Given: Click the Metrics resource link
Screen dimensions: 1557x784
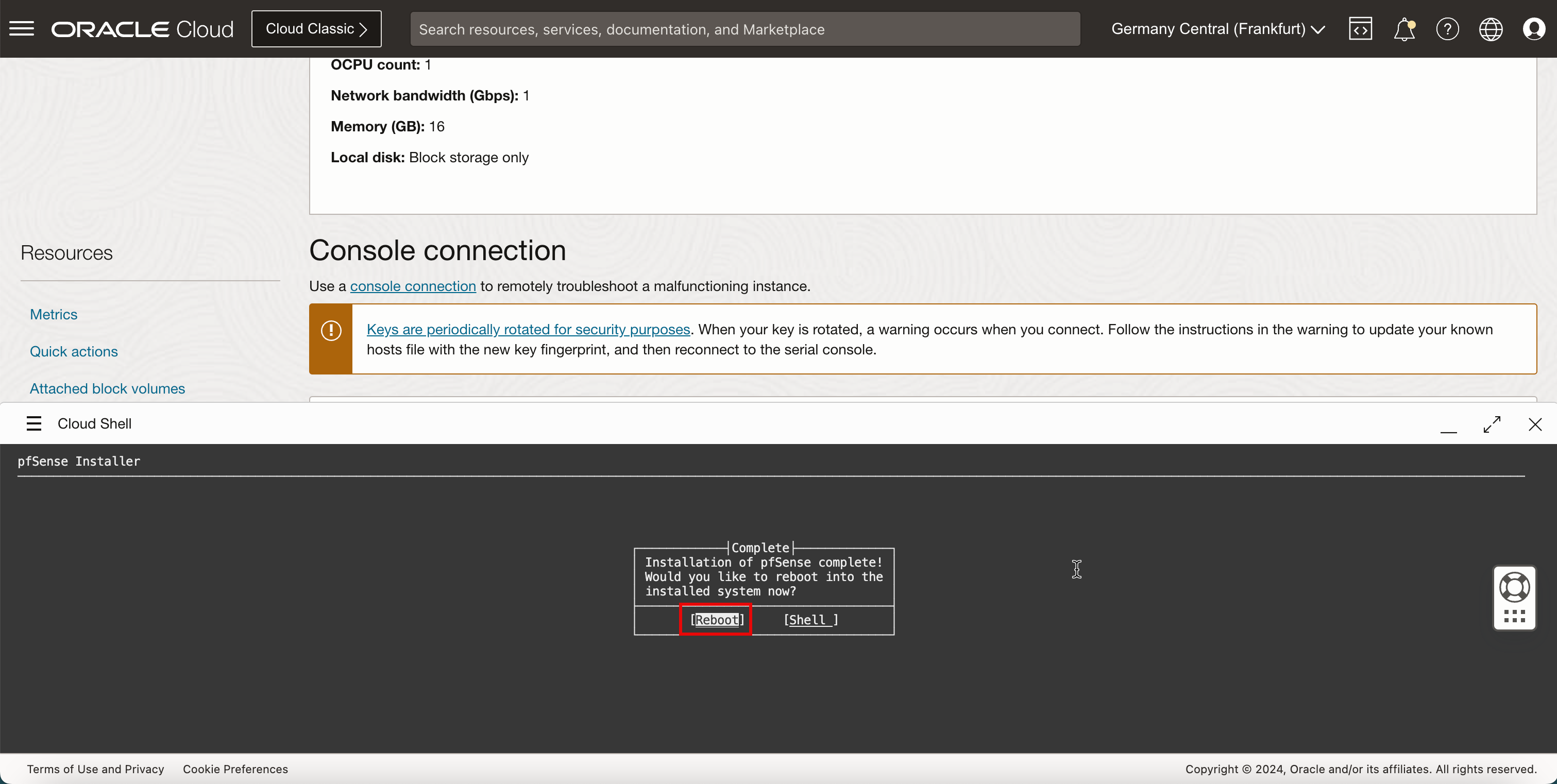Looking at the screenshot, I should pos(53,314).
